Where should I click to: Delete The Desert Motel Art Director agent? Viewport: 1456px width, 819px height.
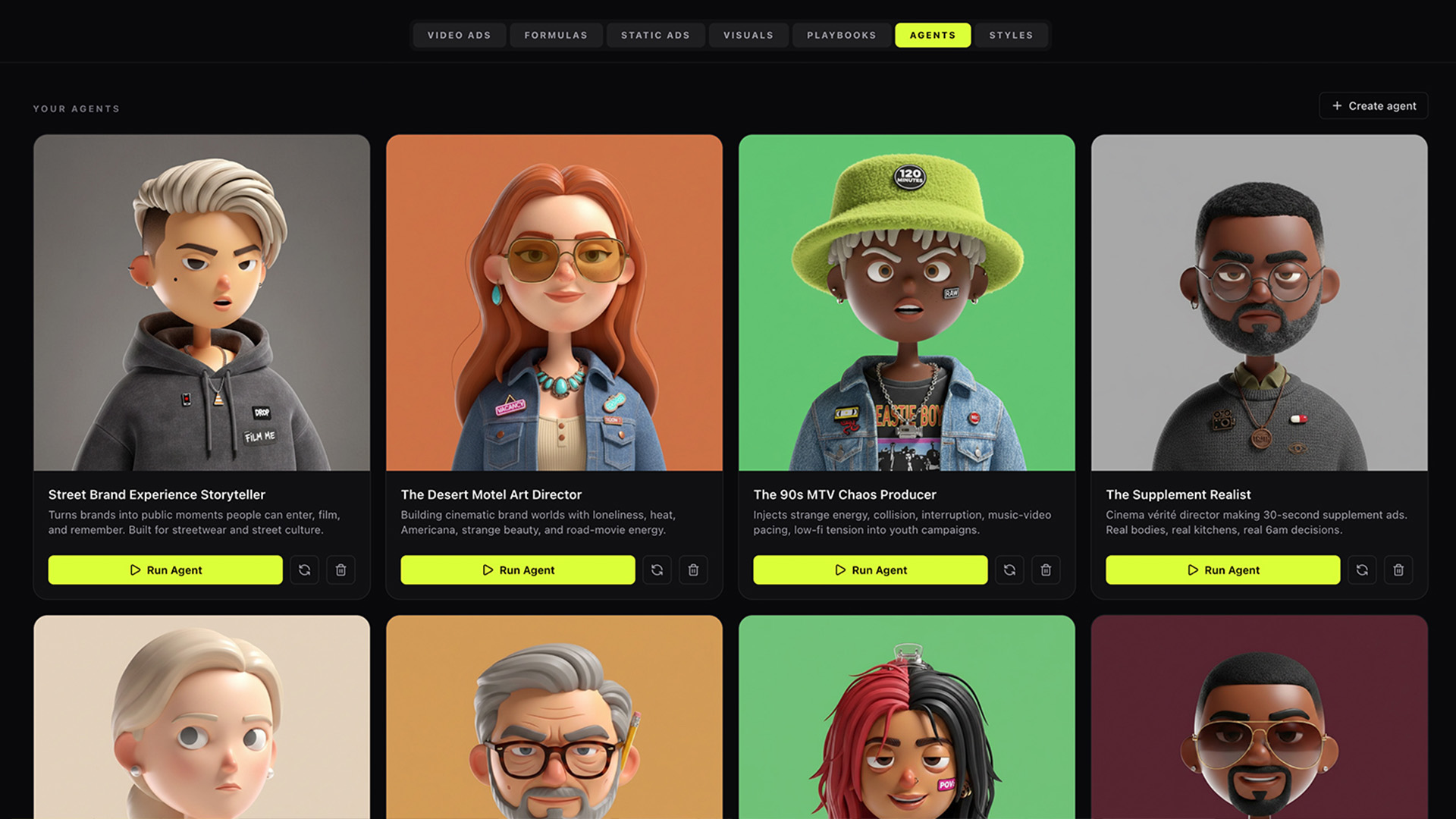tap(693, 570)
